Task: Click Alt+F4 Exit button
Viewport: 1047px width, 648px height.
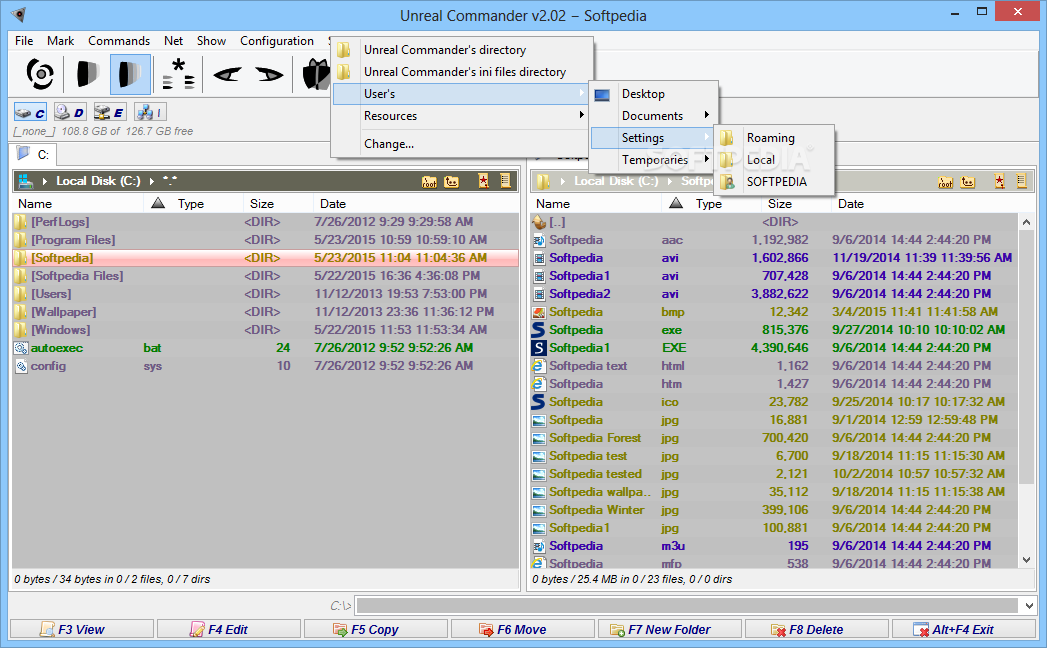Action: pos(964,629)
